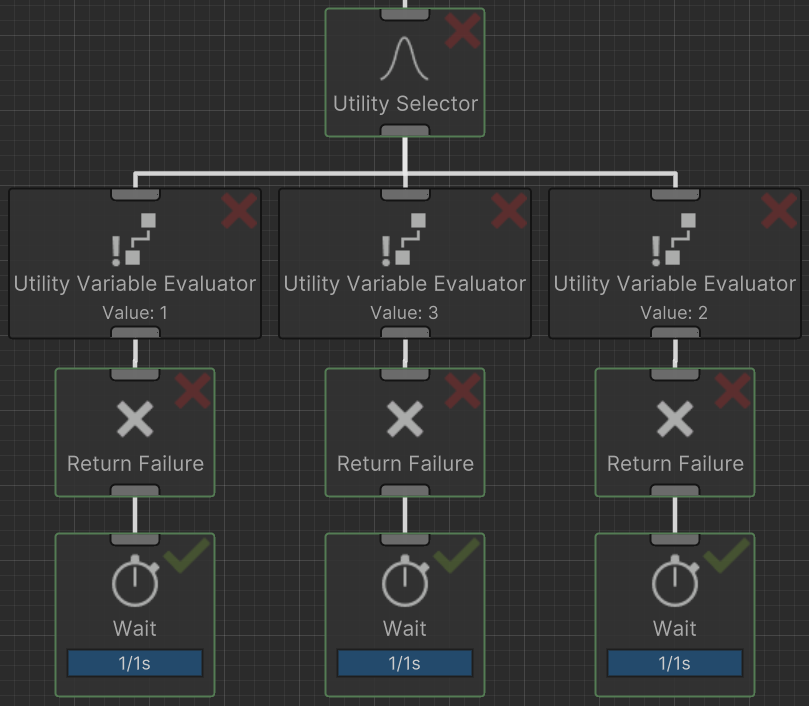Click the red X status on Utility Selector

(x=462, y=31)
